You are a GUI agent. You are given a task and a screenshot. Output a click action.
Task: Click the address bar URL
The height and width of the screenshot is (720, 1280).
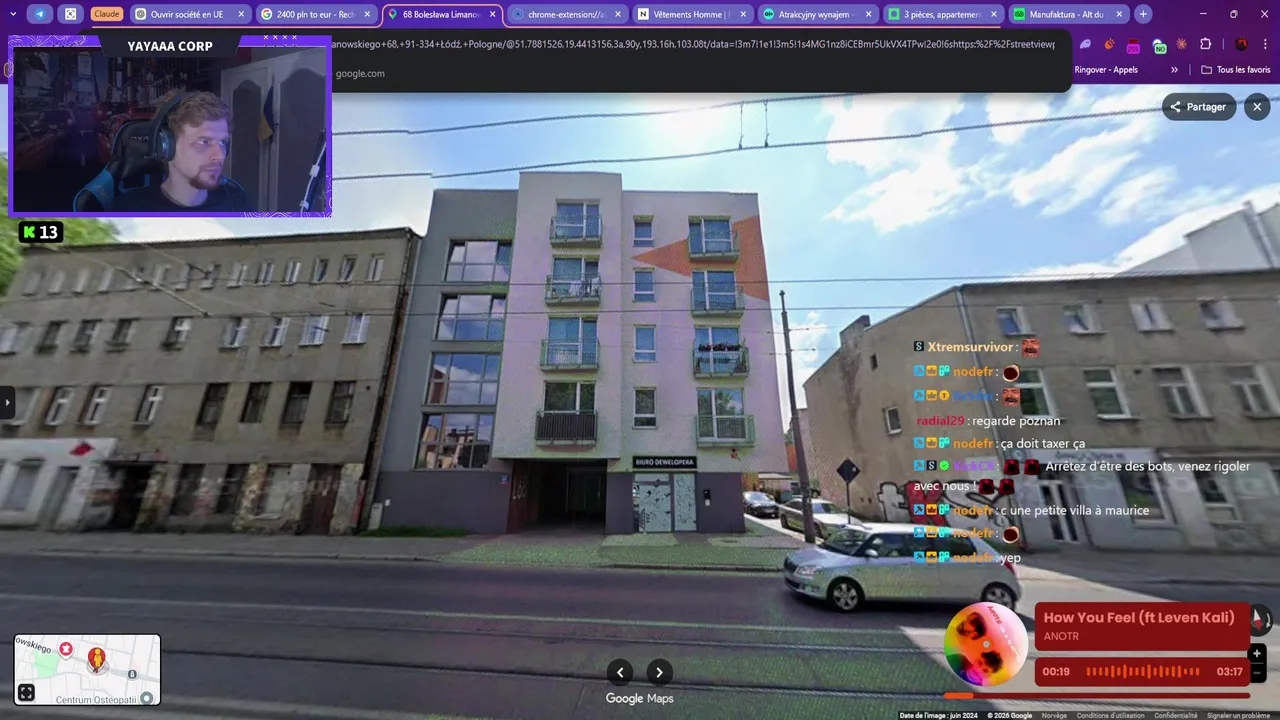point(695,44)
